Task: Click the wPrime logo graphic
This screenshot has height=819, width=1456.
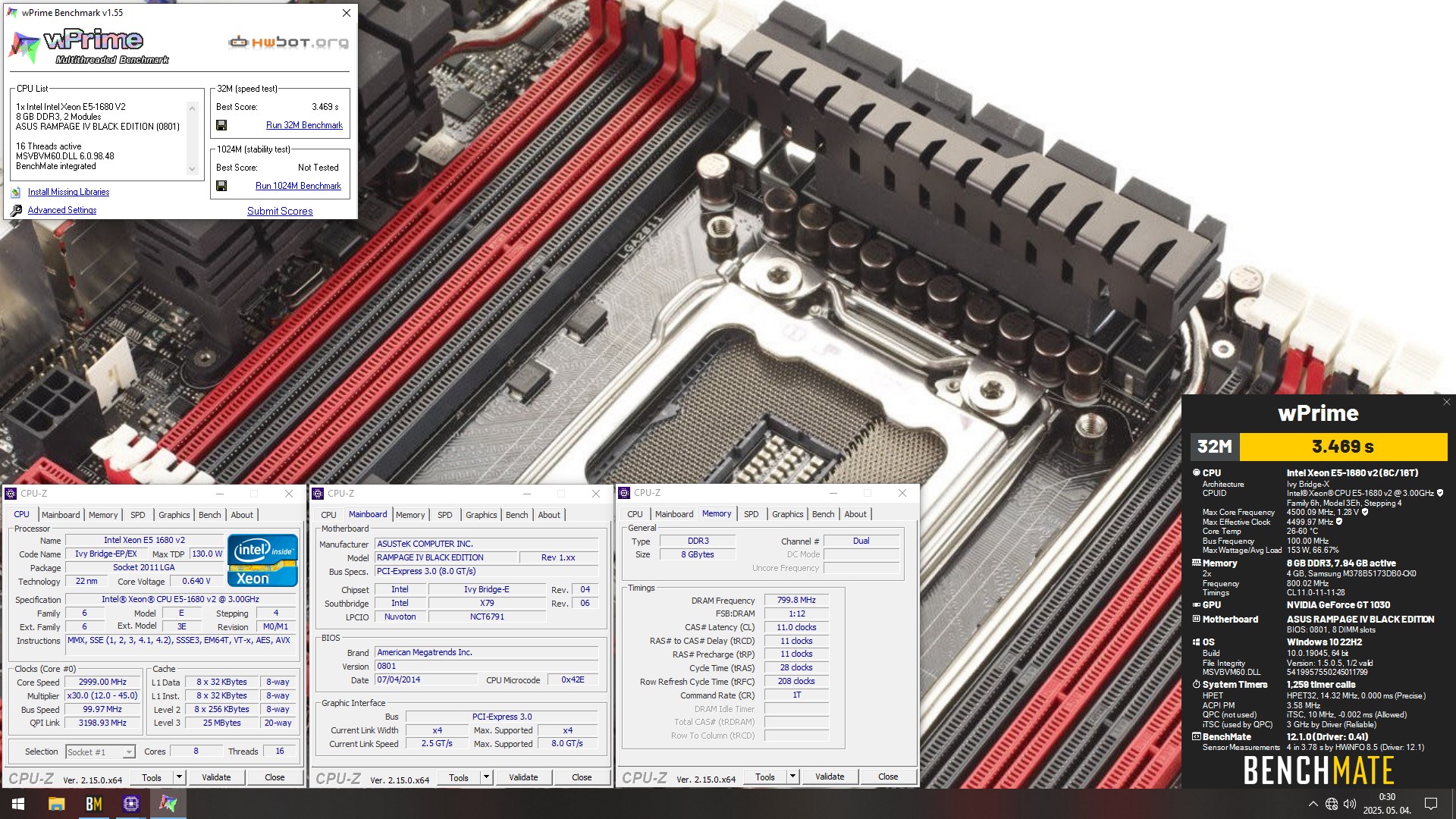Action: point(89,47)
